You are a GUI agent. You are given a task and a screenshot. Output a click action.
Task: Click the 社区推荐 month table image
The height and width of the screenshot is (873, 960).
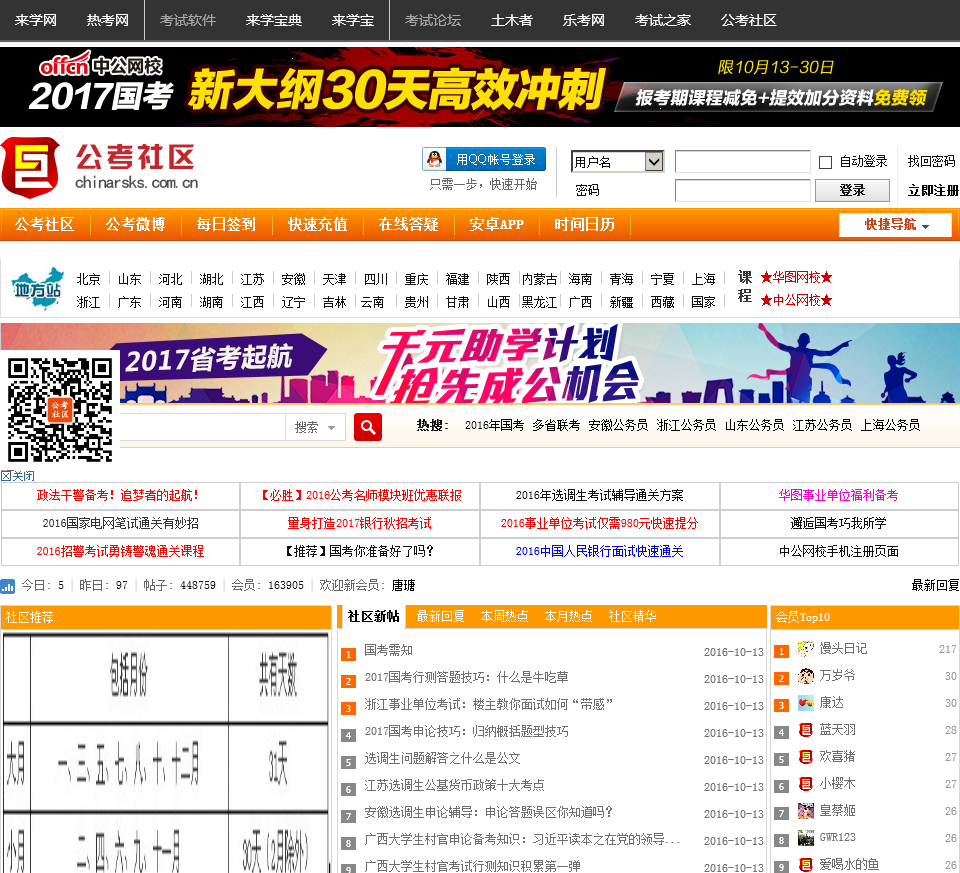click(165, 753)
